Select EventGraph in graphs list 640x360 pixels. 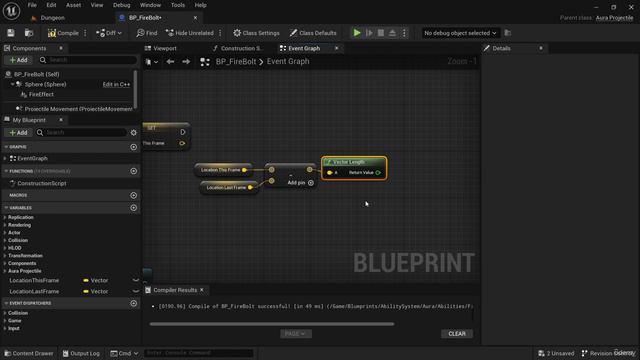click(x=32, y=158)
